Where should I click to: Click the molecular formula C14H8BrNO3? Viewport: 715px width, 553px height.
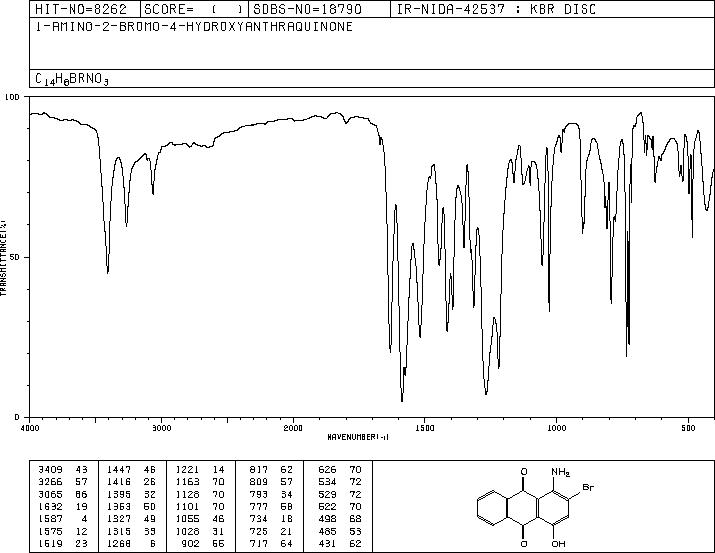[72, 79]
